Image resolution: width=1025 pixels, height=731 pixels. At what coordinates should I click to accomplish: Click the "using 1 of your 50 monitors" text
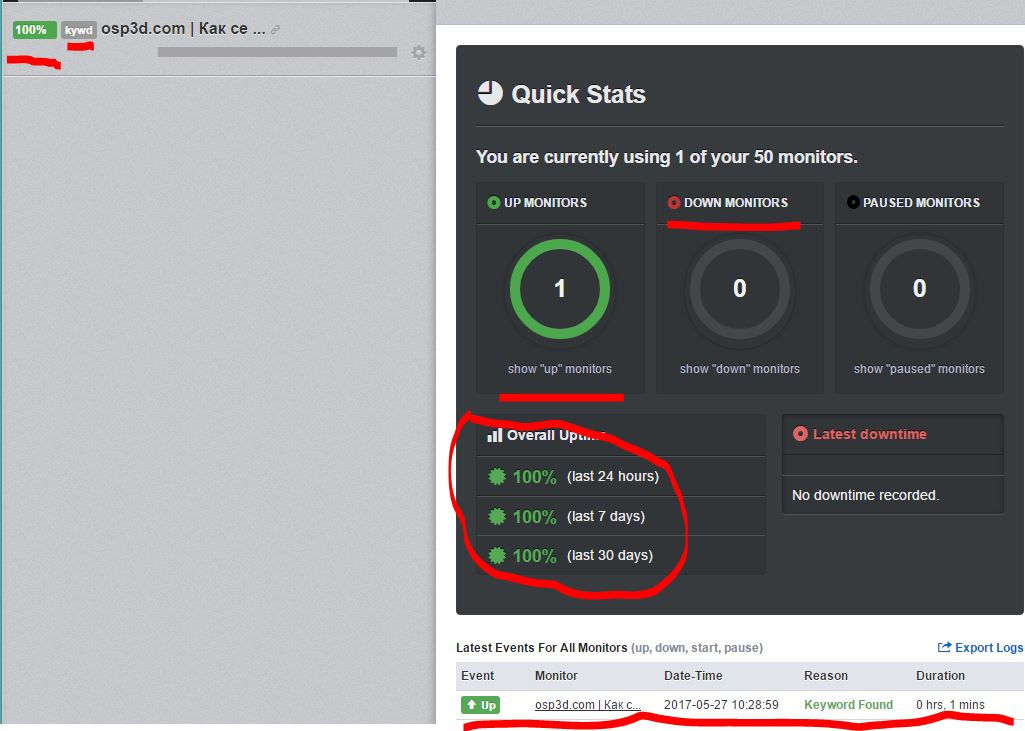744,157
